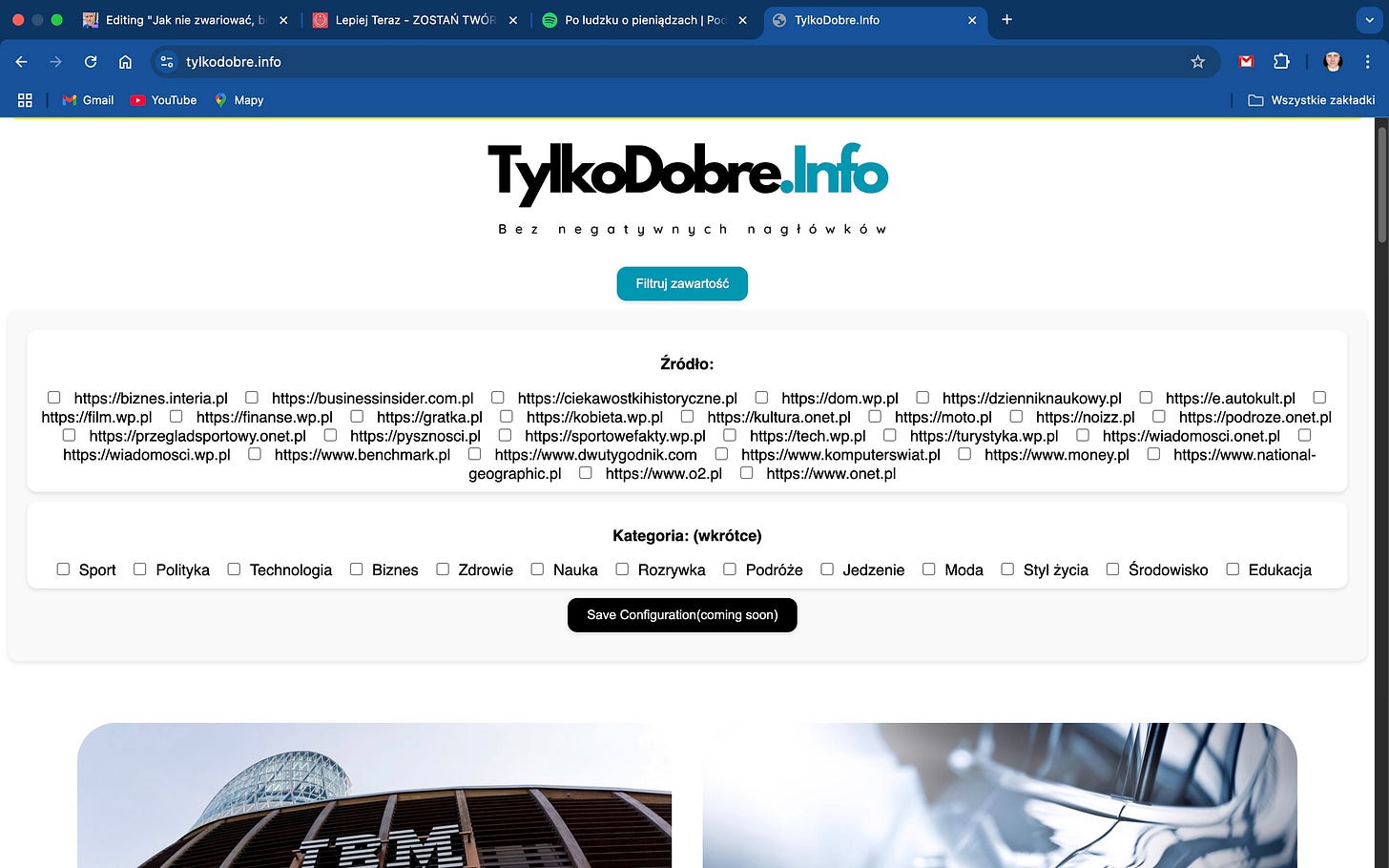Tick the https://www.o2.pl checkbox
The width and height of the screenshot is (1389, 868).
[x=586, y=472]
